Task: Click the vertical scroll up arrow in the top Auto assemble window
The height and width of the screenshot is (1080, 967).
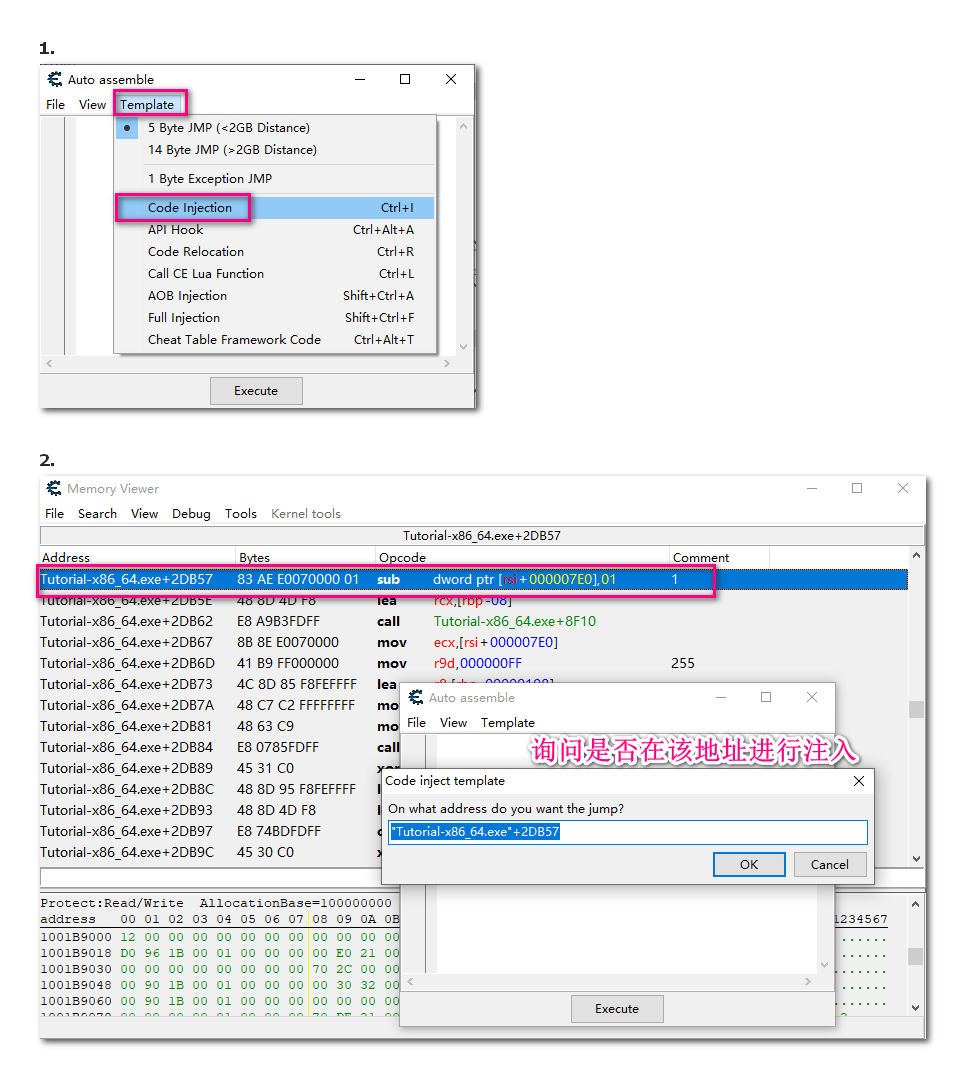Action: tap(464, 126)
